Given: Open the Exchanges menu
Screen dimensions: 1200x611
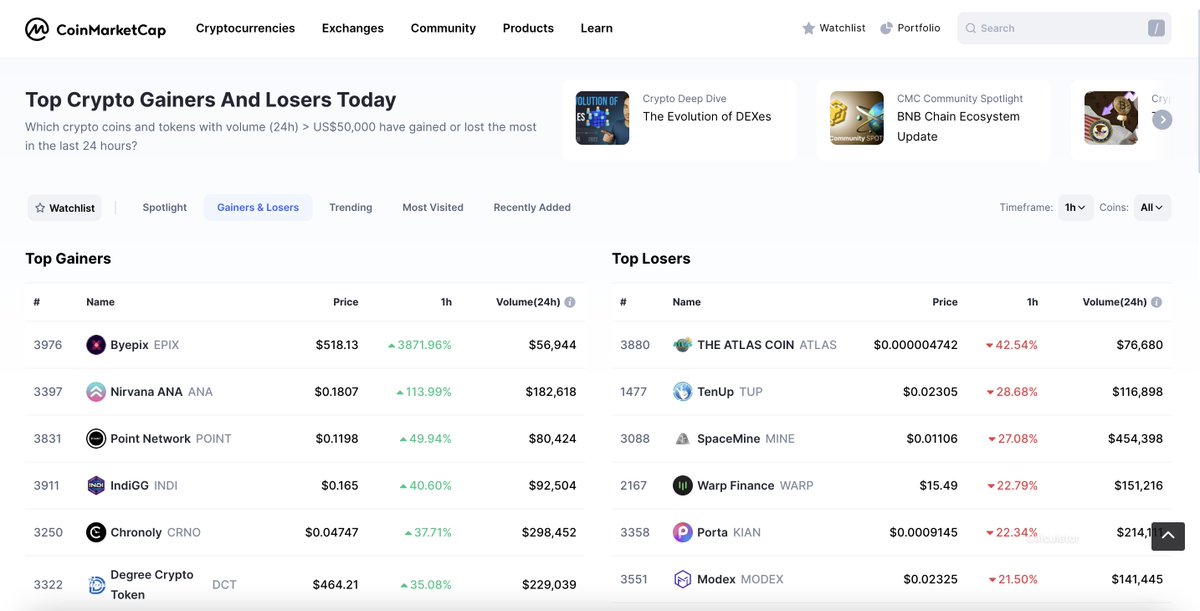Looking at the screenshot, I should tap(352, 28).
